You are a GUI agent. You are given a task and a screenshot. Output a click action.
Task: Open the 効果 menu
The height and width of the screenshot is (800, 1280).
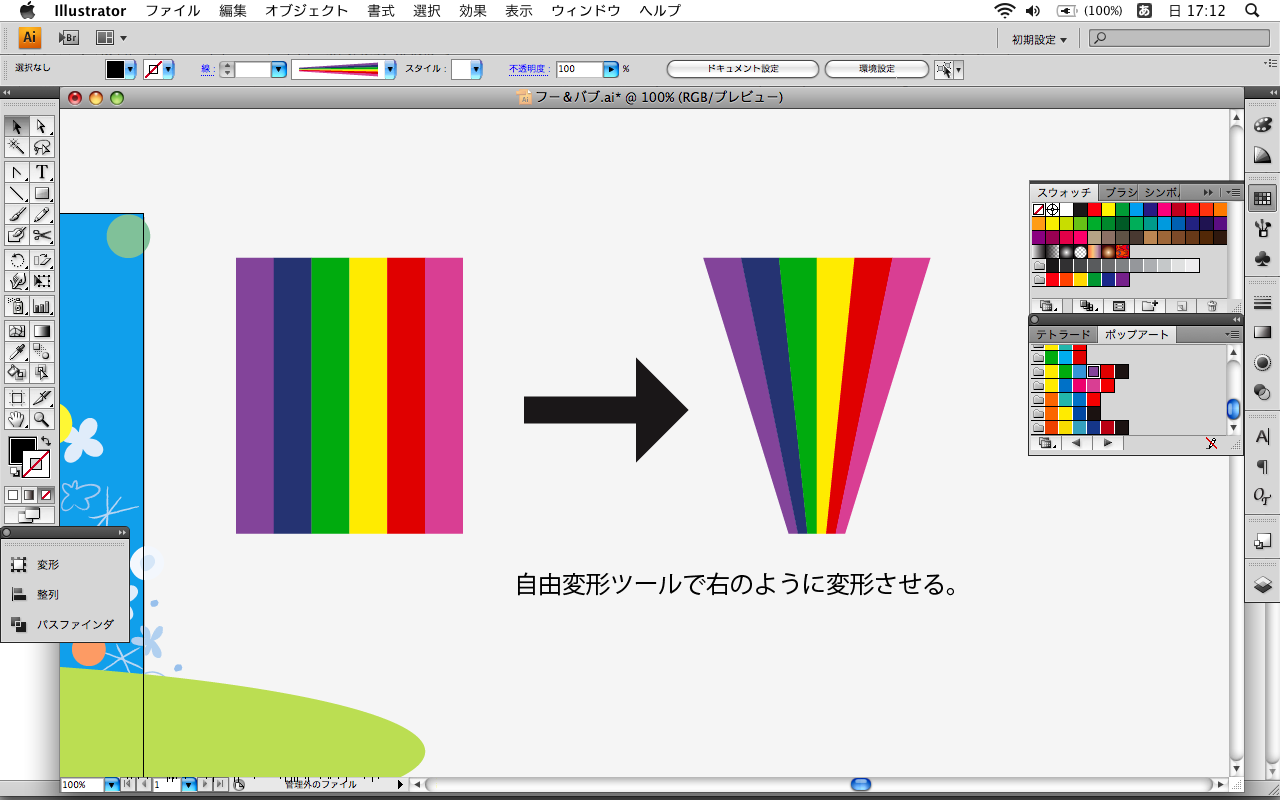coord(473,11)
